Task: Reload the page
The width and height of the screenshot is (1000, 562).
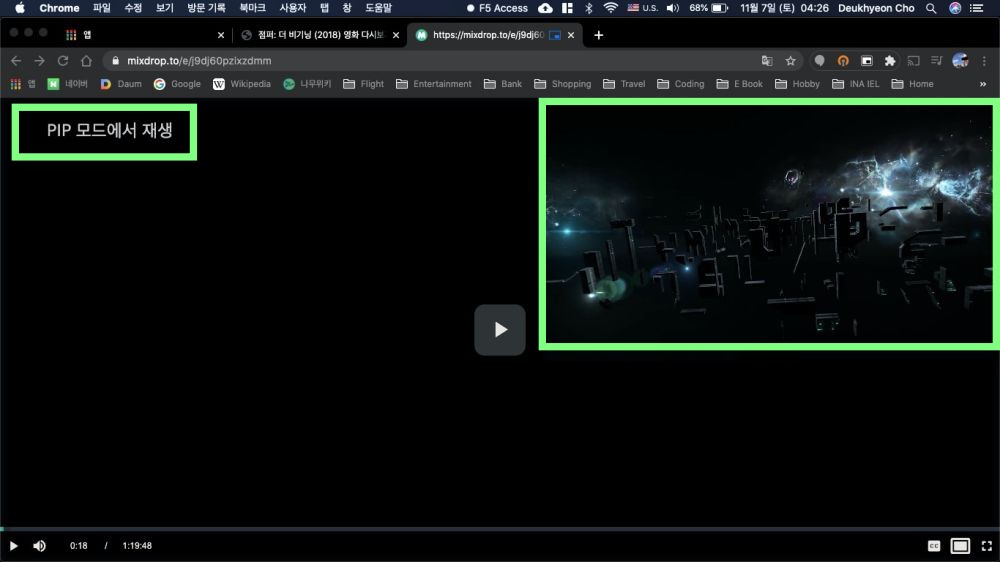Action: tap(63, 60)
